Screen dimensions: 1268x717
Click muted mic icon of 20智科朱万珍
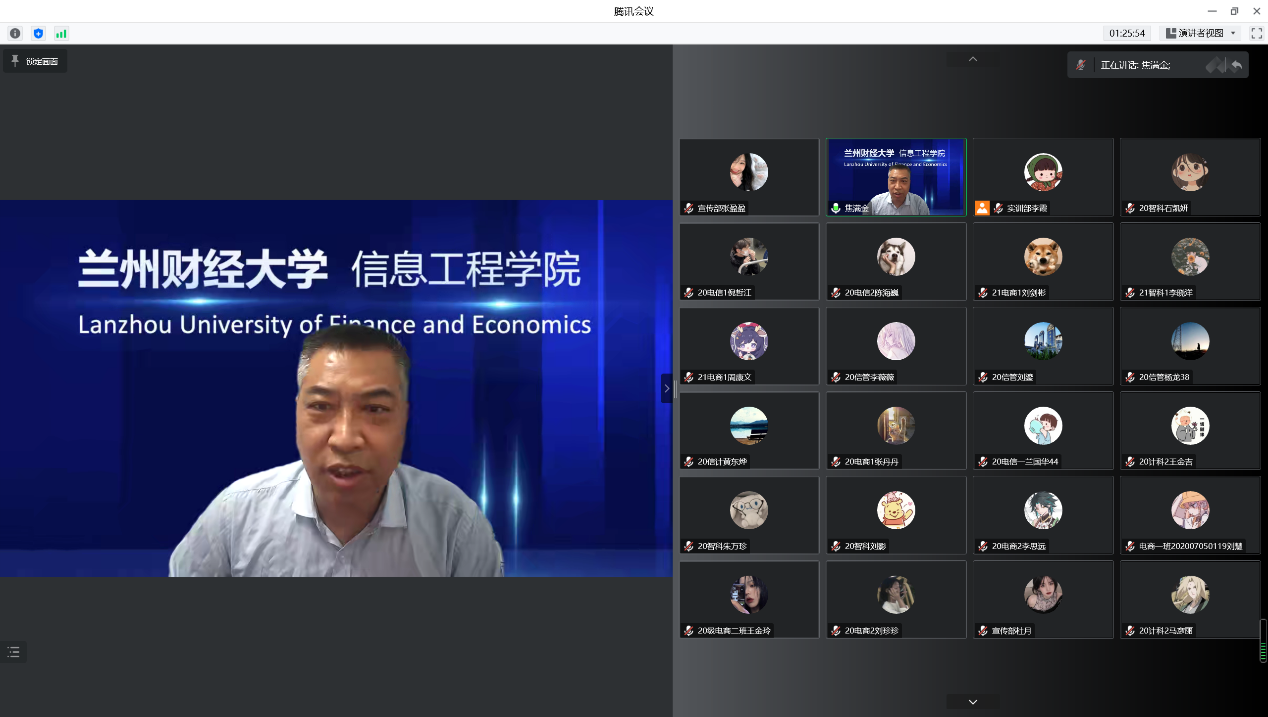pyautogui.click(x=689, y=546)
